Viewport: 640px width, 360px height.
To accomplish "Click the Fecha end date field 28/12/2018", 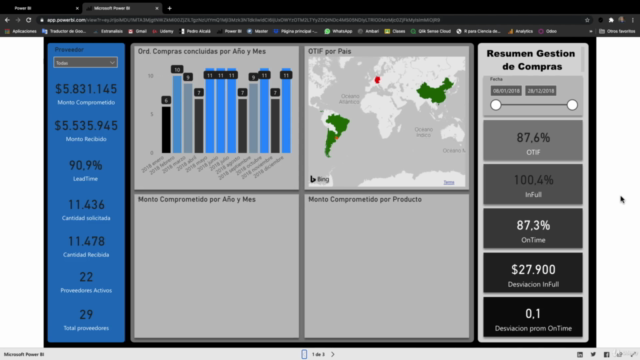I will coord(541,91).
